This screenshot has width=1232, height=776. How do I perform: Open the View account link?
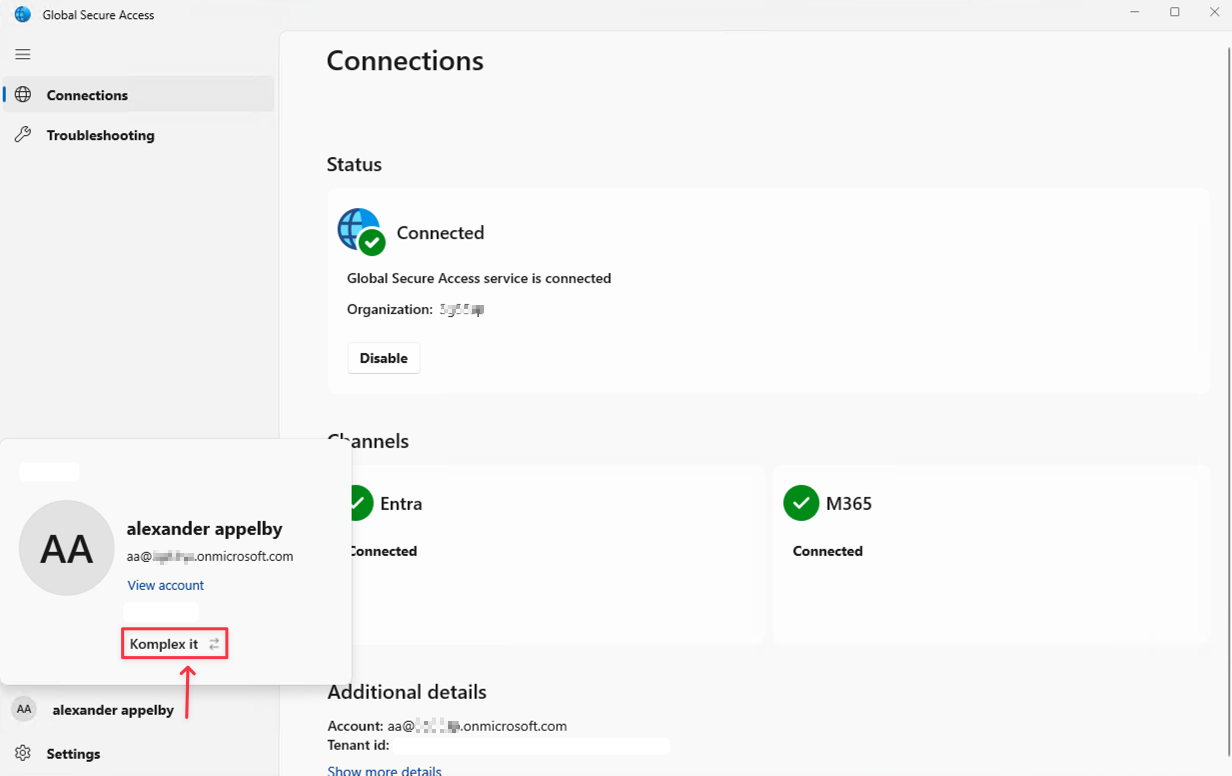[165, 585]
